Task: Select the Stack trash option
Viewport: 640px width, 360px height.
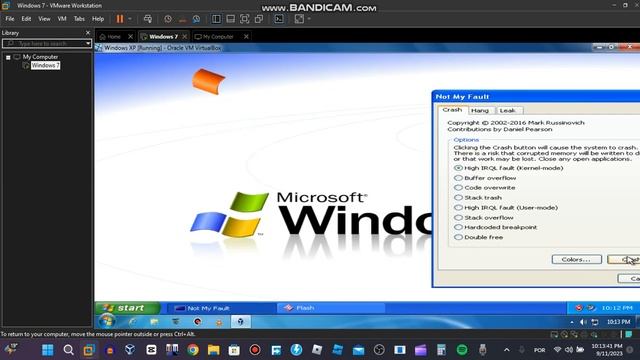Action: point(478,198)
